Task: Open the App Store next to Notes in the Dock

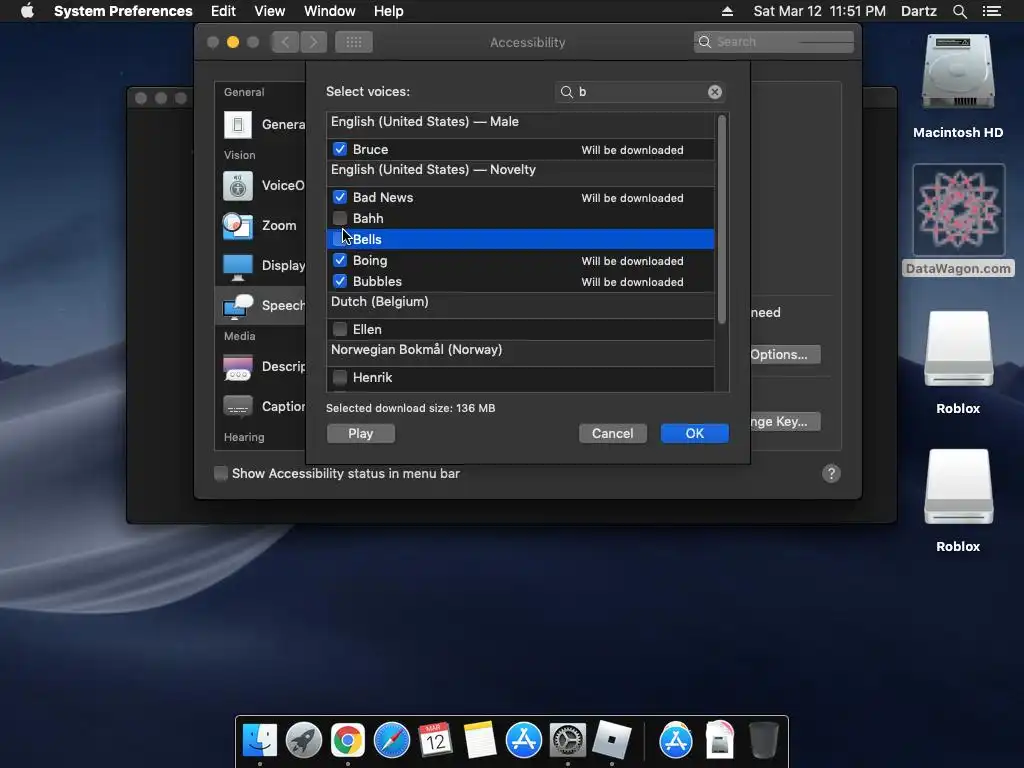Action: 524,741
